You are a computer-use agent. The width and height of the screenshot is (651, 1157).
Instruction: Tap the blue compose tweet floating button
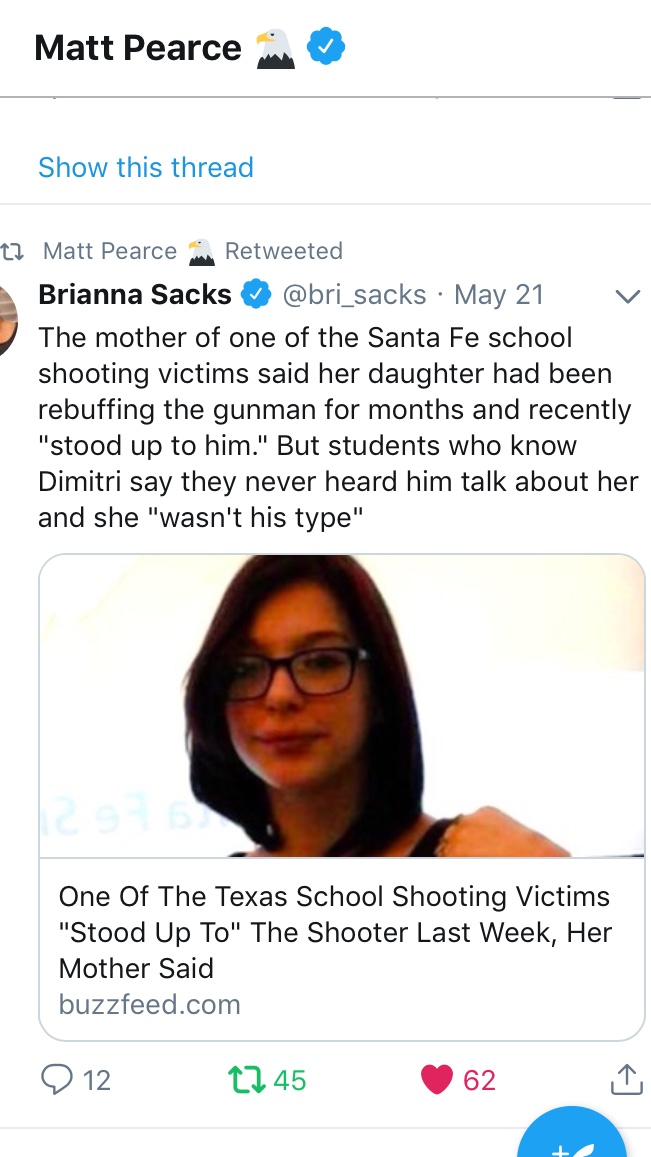pyautogui.click(x=572, y=1133)
